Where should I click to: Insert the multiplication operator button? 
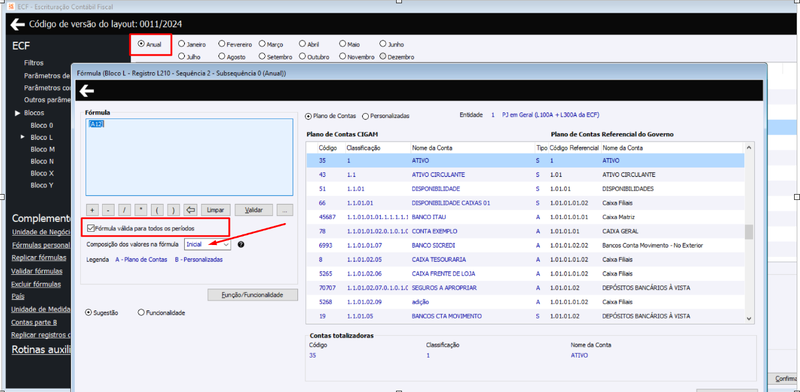click(x=141, y=210)
